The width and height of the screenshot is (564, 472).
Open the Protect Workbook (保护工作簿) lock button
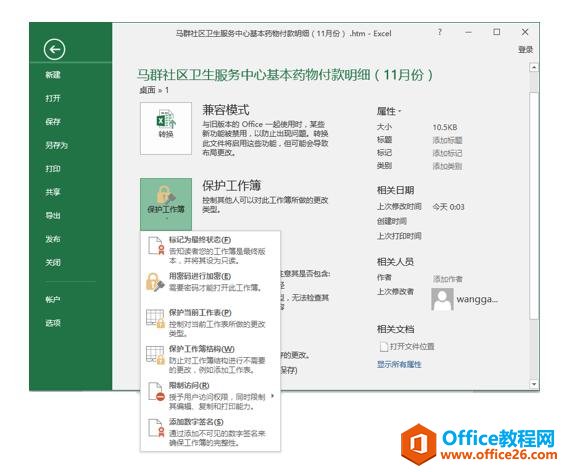[x=166, y=204]
